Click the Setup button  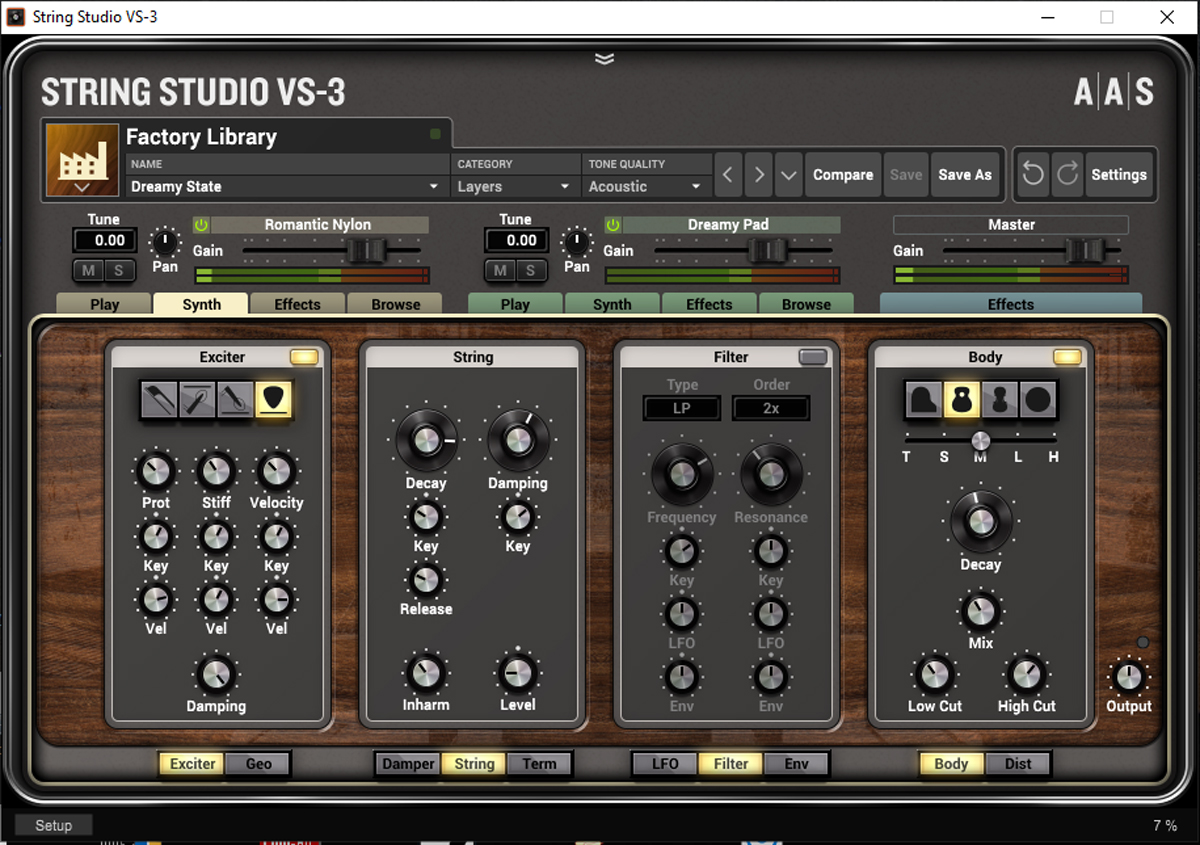point(54,825)
